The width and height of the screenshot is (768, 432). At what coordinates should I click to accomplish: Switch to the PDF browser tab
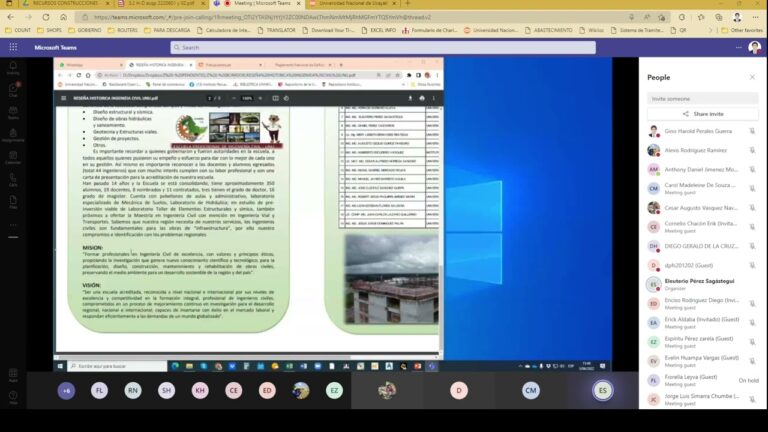coord(162,3)
